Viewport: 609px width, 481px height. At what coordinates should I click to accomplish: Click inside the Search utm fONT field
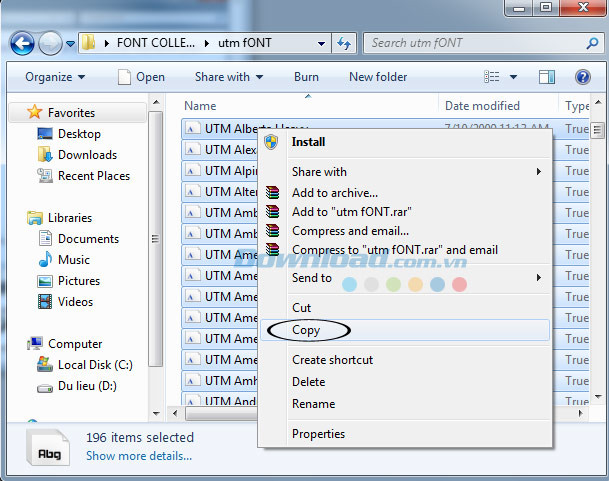coord(477,43)
